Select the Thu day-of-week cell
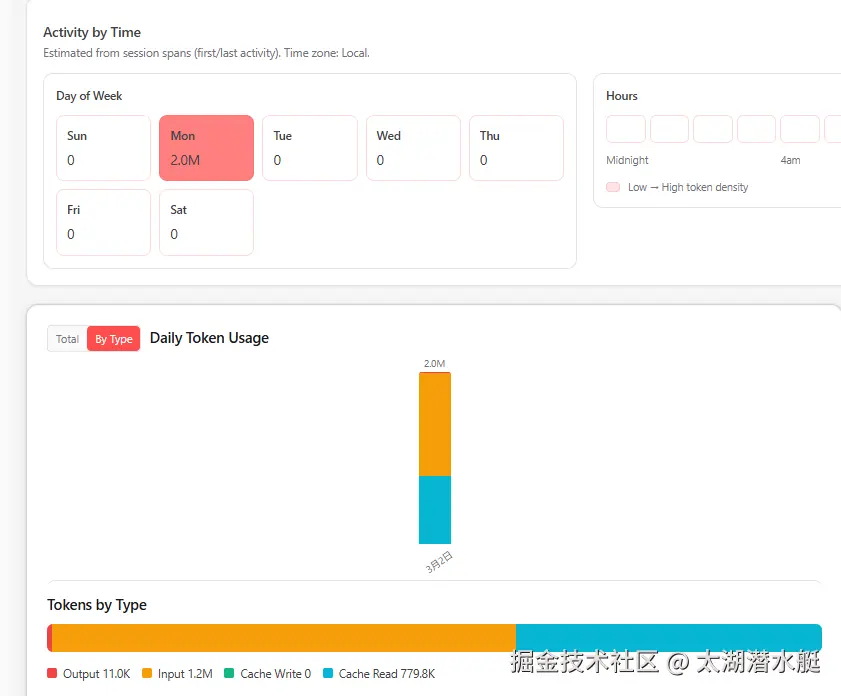Viewport: 841px width, 696px height. point(516,148)
